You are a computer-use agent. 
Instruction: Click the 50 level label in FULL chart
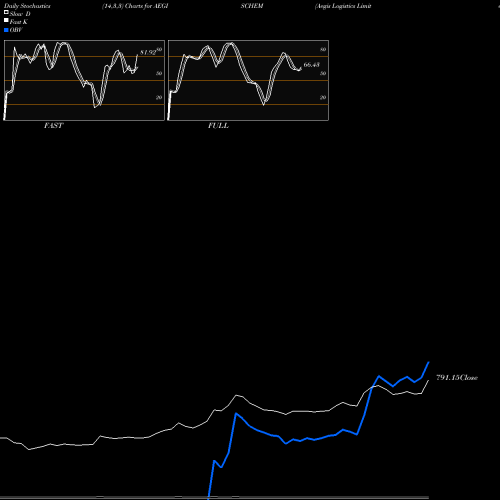(x=323, y=73)
